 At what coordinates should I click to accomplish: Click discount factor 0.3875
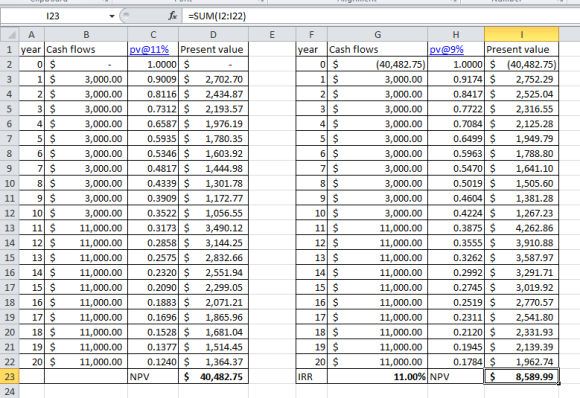click(456, 228)
